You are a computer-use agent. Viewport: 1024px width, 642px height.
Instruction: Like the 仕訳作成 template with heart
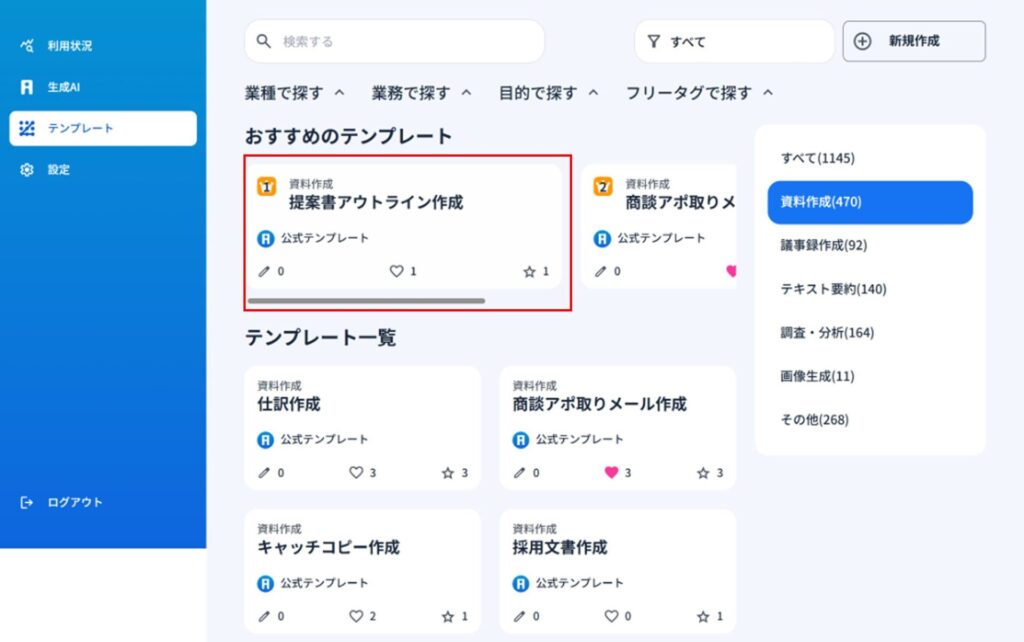(x=355, y=473)
